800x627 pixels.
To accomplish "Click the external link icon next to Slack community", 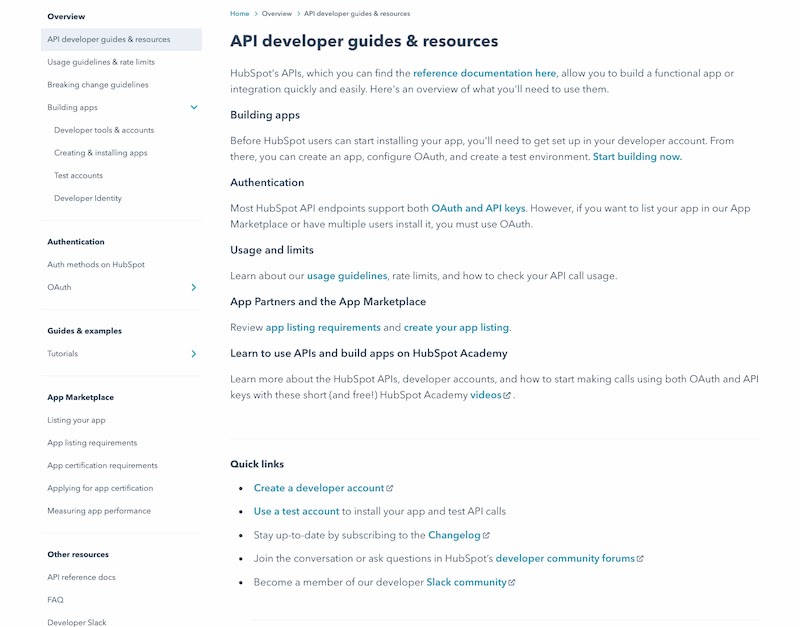I will point(511,581).
